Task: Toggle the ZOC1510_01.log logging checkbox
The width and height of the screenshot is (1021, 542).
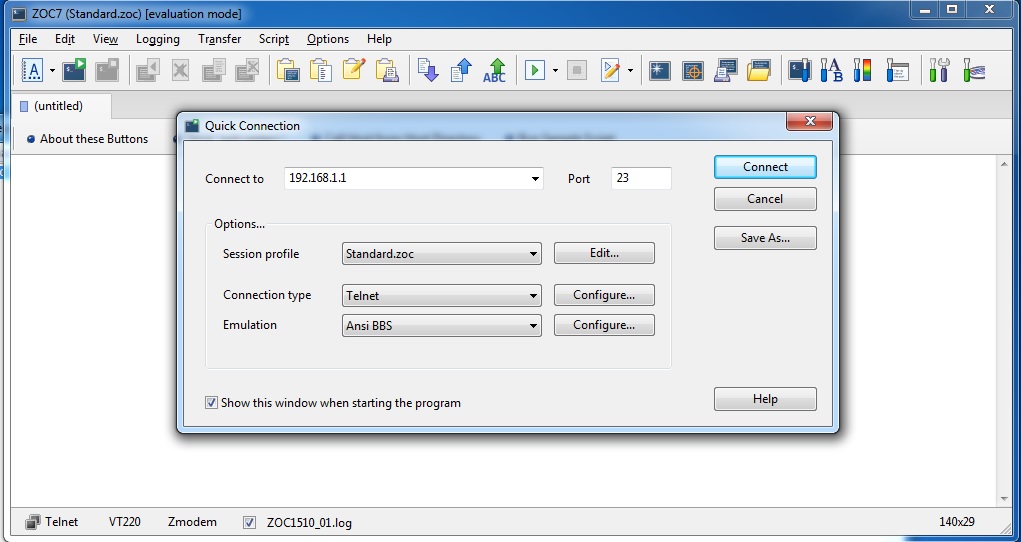Action: 249,522
